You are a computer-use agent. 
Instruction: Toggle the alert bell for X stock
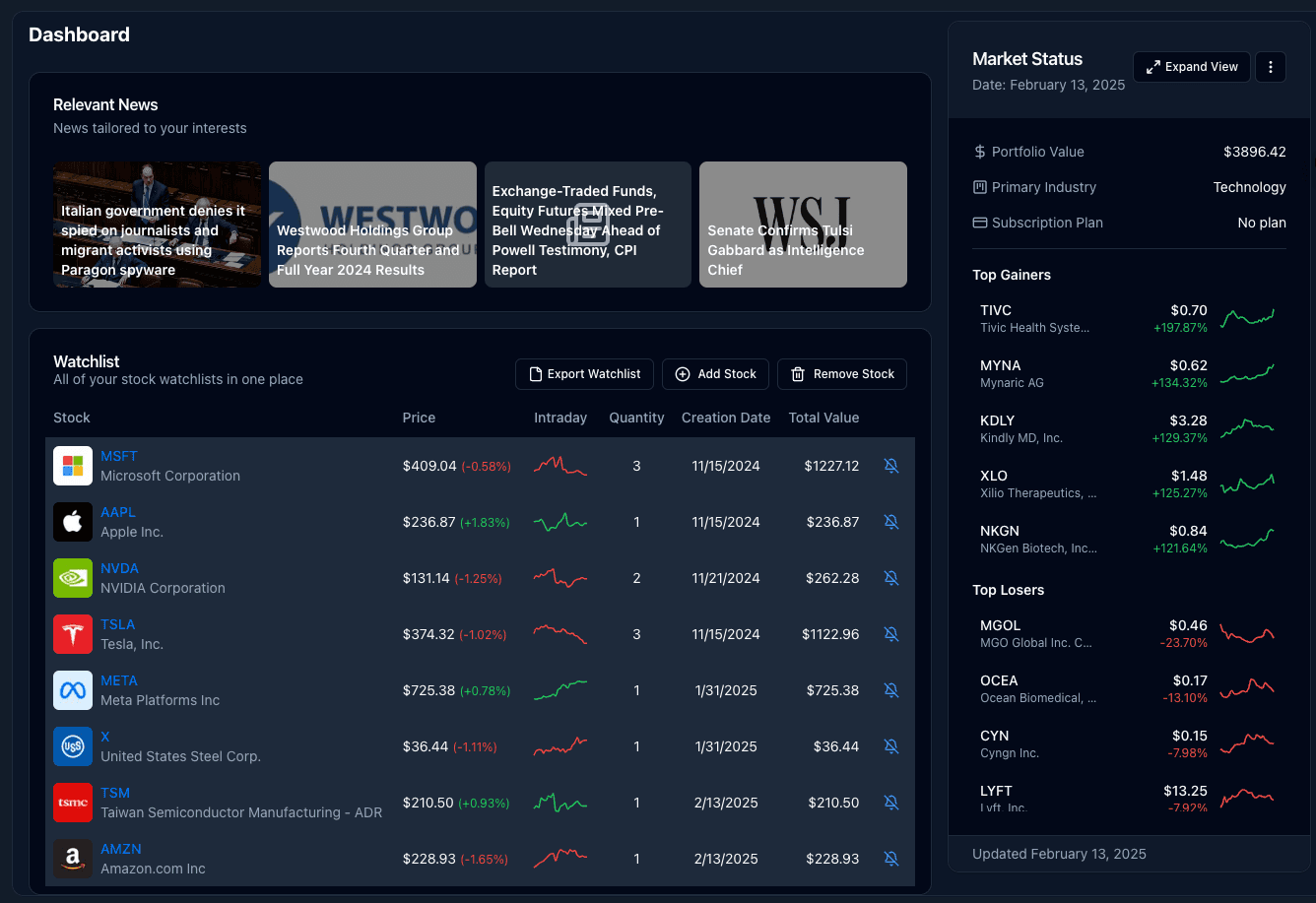point(891,746)
